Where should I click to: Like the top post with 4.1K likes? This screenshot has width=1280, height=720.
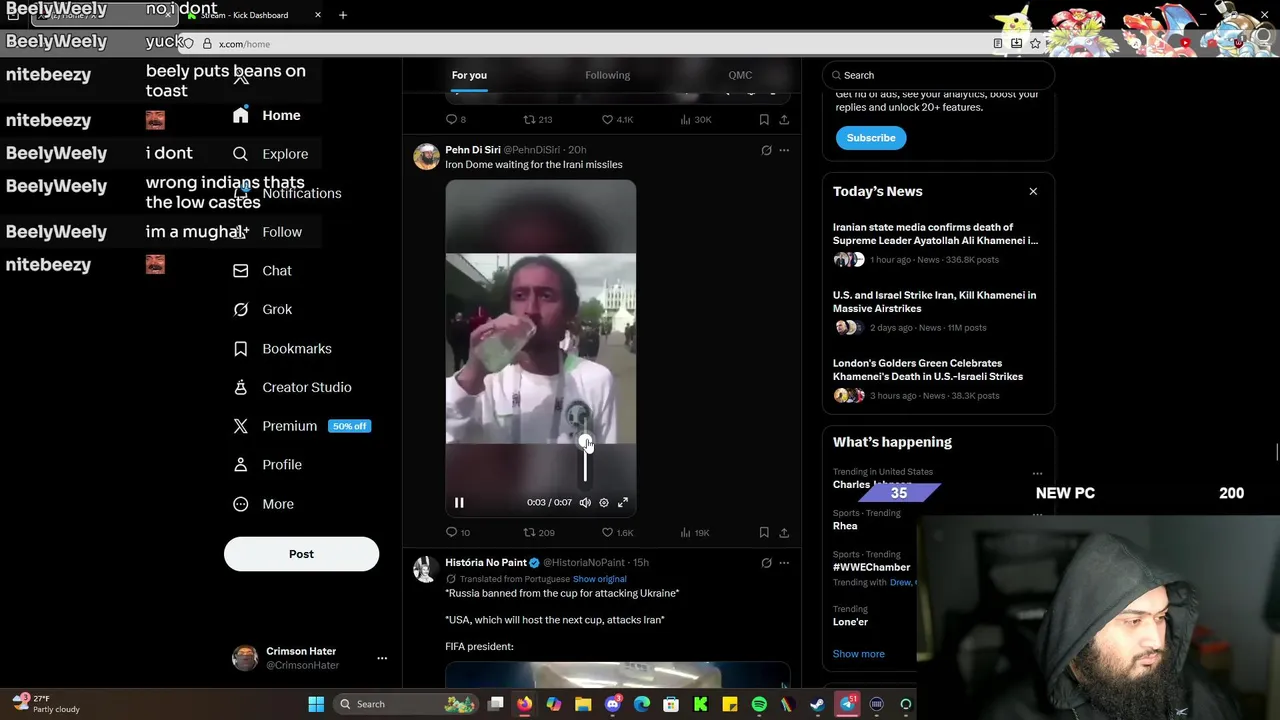coord(618,119)
